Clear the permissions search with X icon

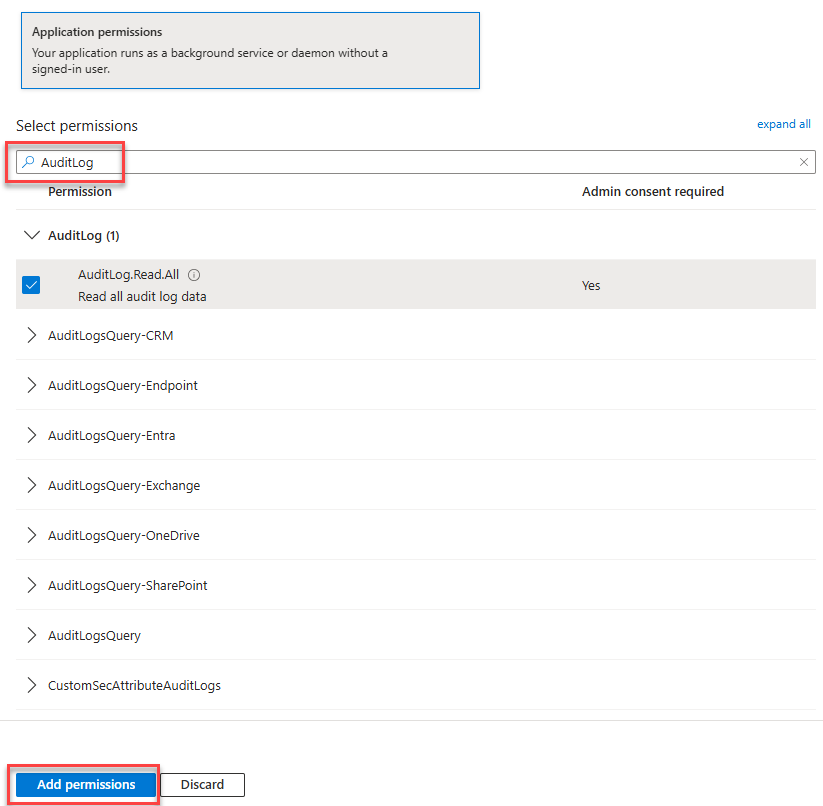(804, 162)
